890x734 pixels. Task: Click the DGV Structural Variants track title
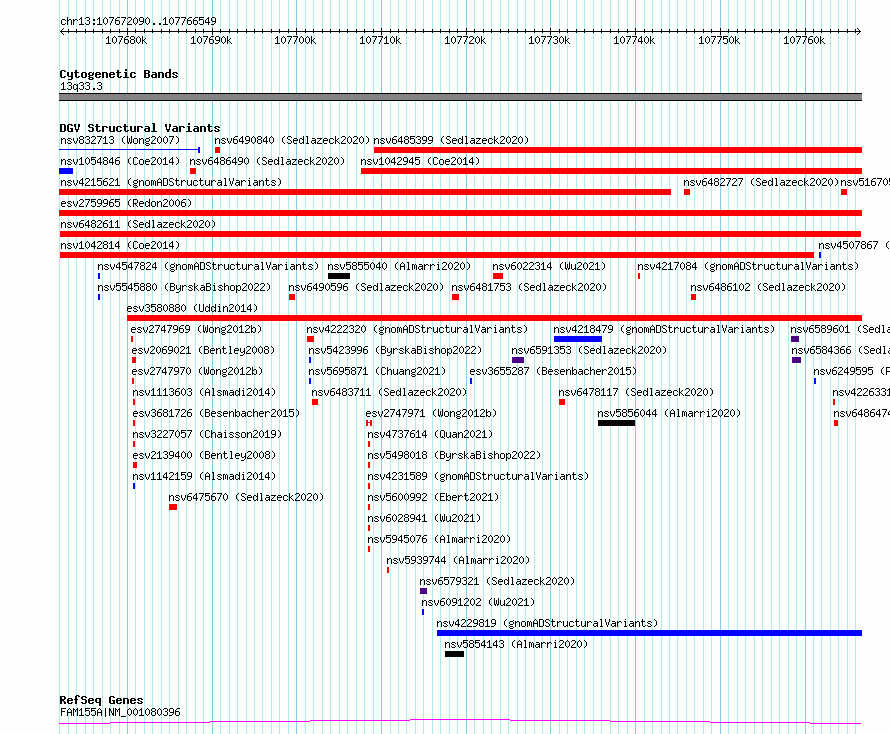[x=140, y=128]
